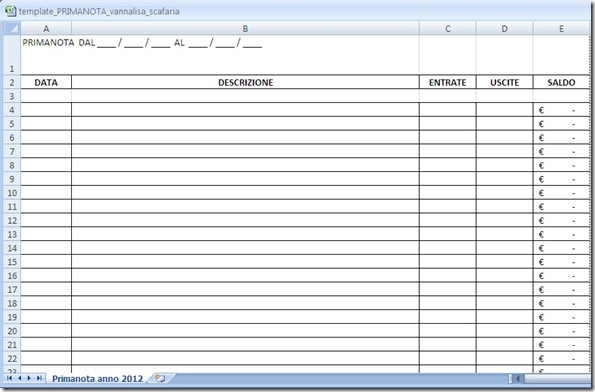Viewport: 595px width, 392px height.
Task: Click the empty USCITE cell in row 14
Action: 504,248
